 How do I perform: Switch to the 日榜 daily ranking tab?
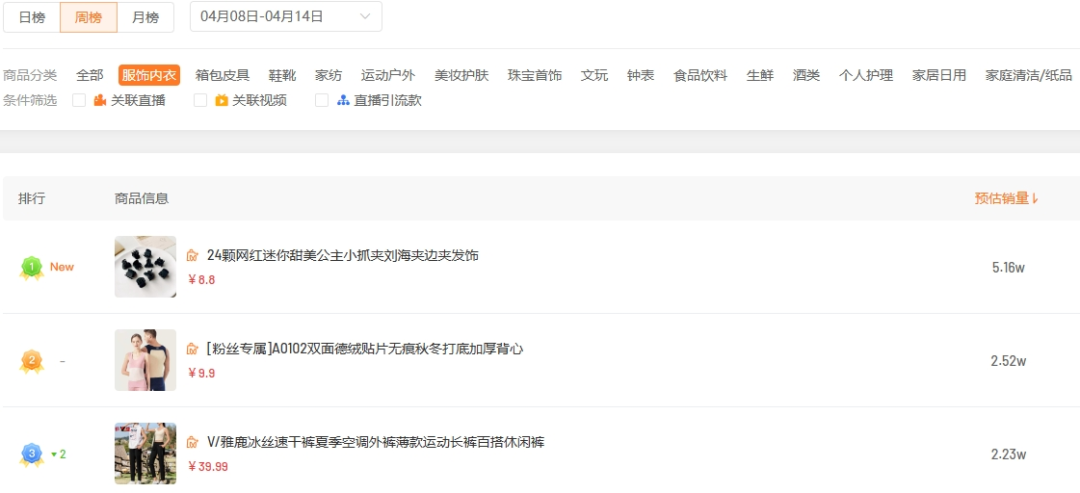click(32, 17)
